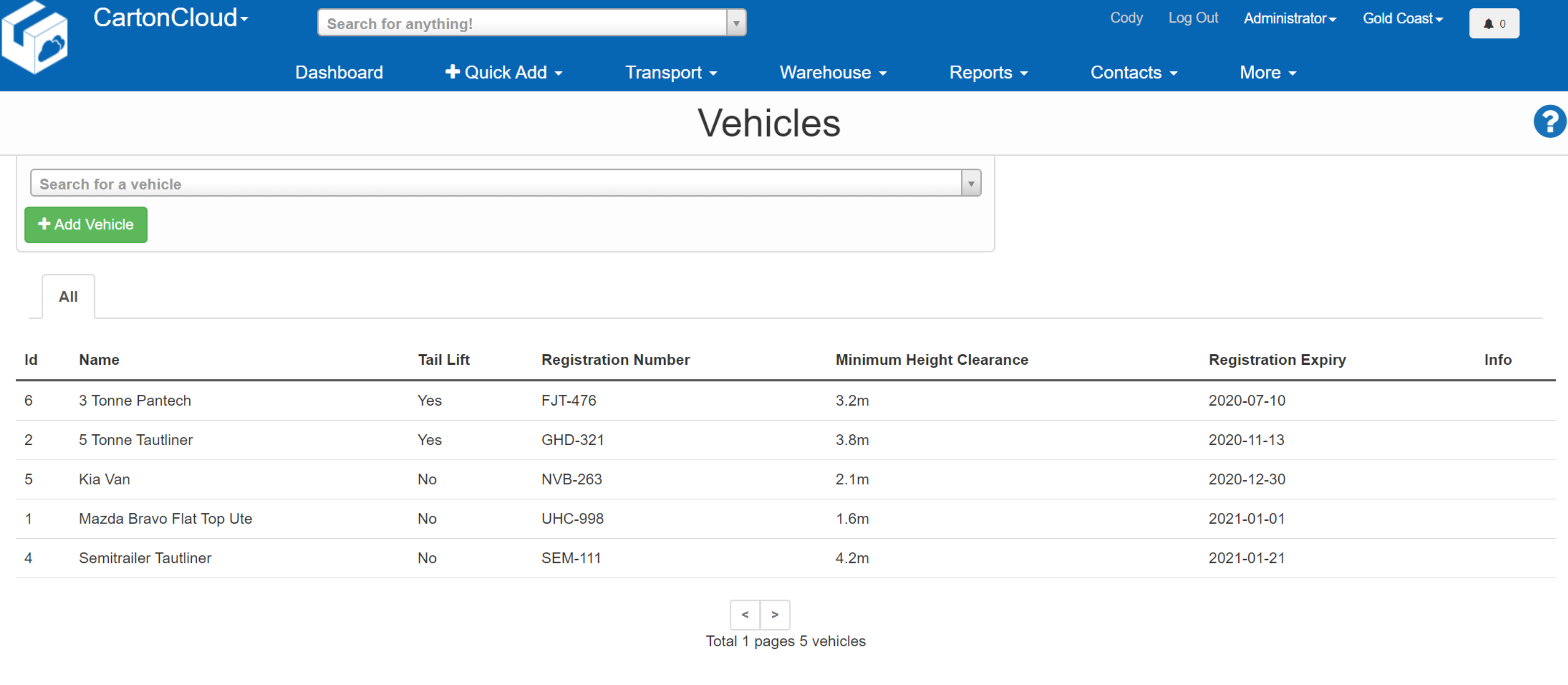
Task: Open the Administrator dropdown
Action: click(x=1289, y=18)
